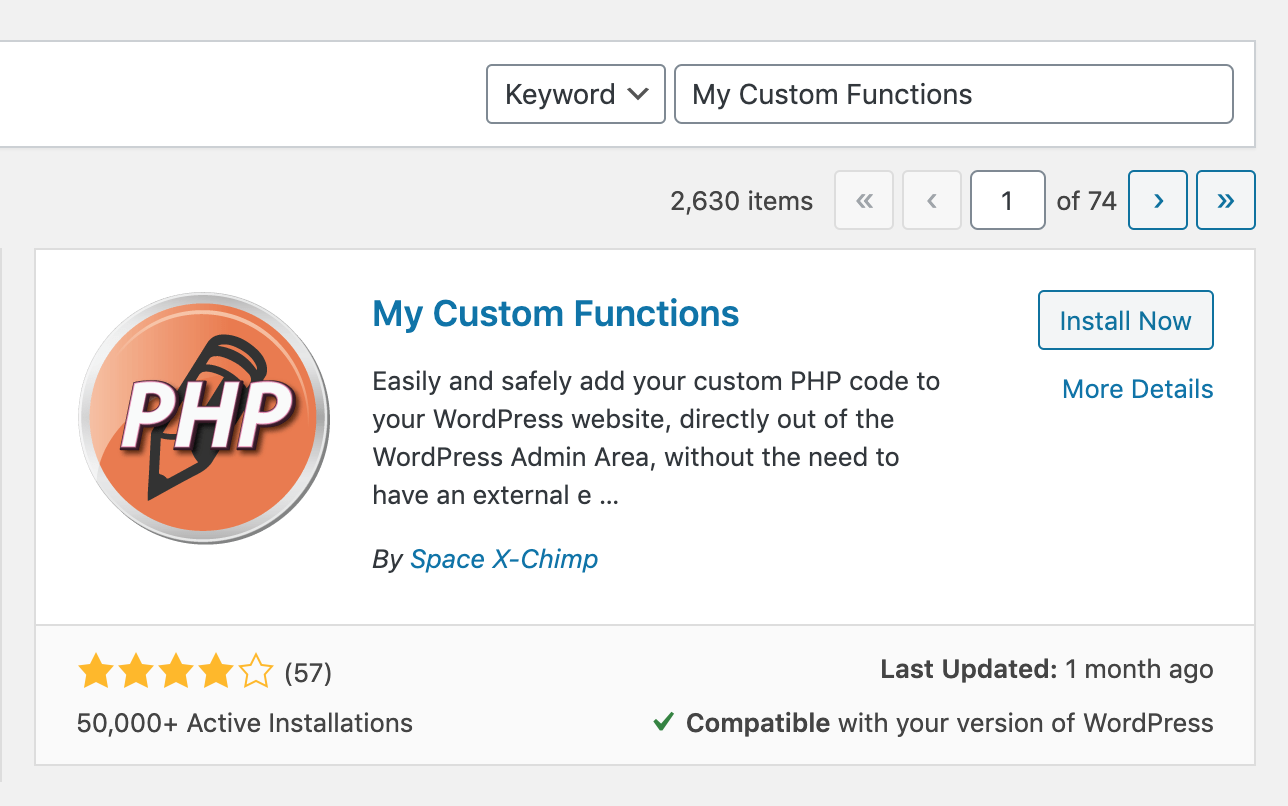
Task: Click the orange PHP plugin icon
Action: pos(204,418)
